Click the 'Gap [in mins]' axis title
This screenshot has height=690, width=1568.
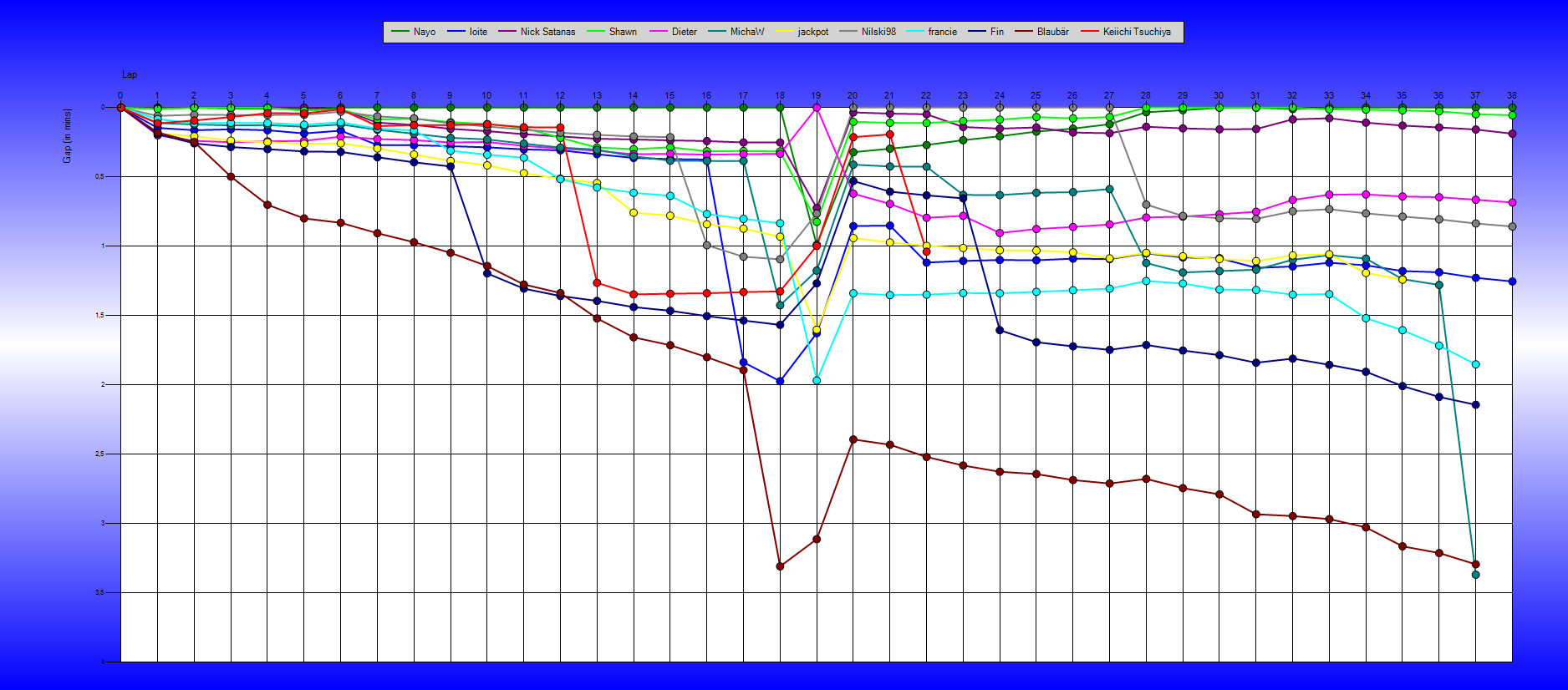point(68,135)
